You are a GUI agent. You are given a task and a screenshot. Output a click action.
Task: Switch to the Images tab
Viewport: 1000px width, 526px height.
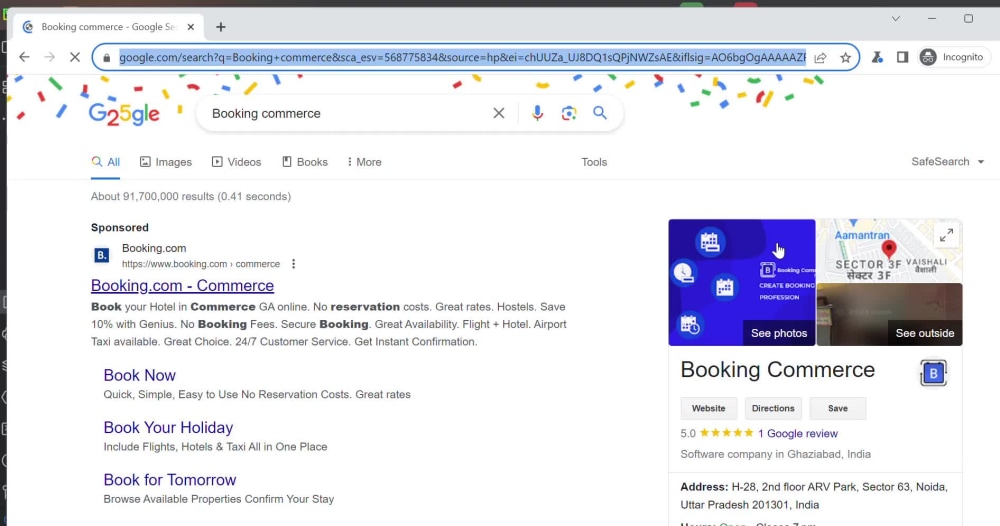tap(166, 162)
